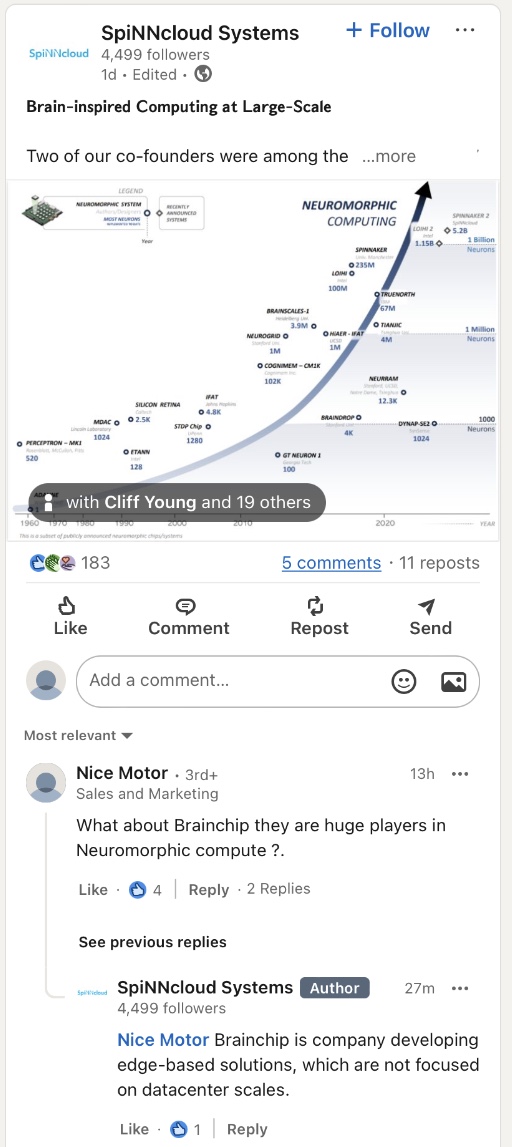Click the add image icon in comment box
The width and height of the screenshot is (512, 1147).
[453, 681]
